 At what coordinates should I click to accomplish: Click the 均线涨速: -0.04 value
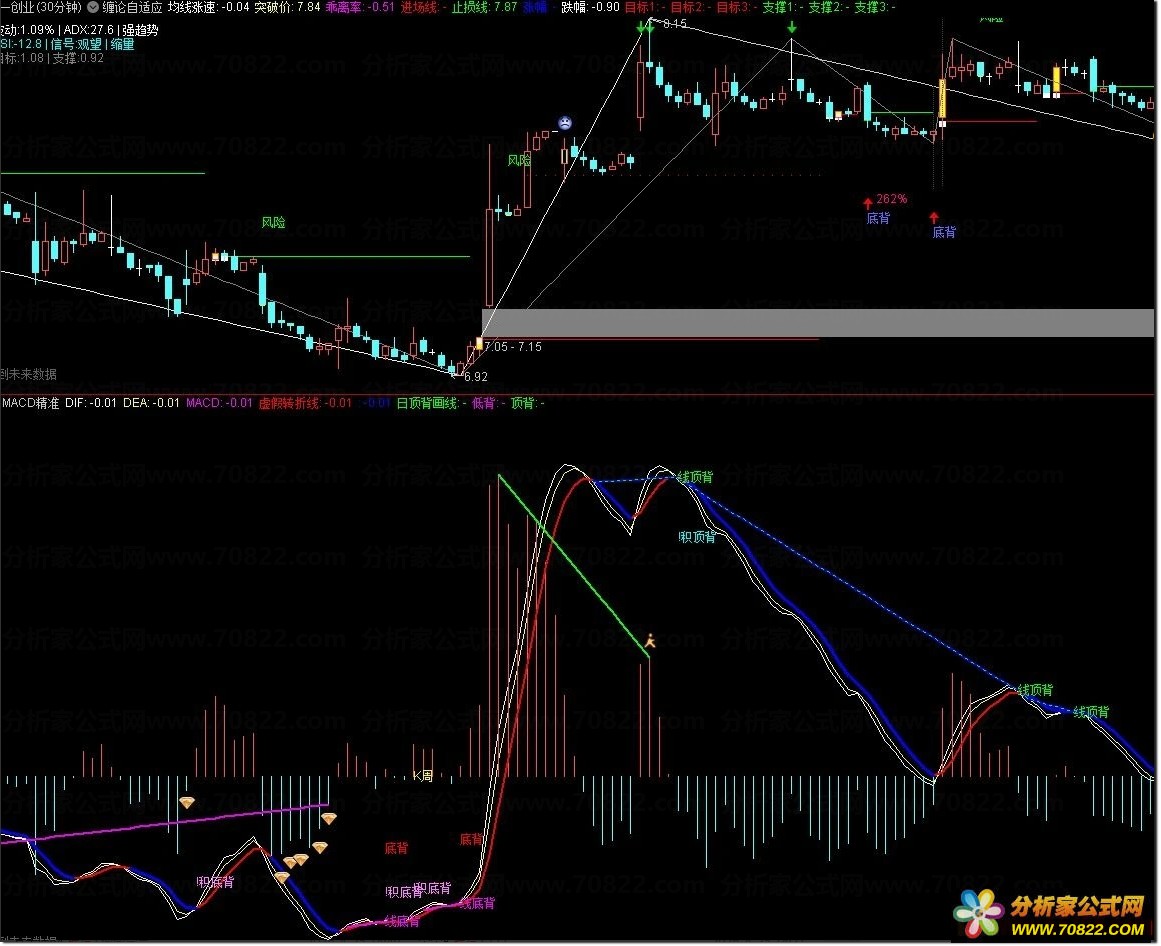point(209,7)
